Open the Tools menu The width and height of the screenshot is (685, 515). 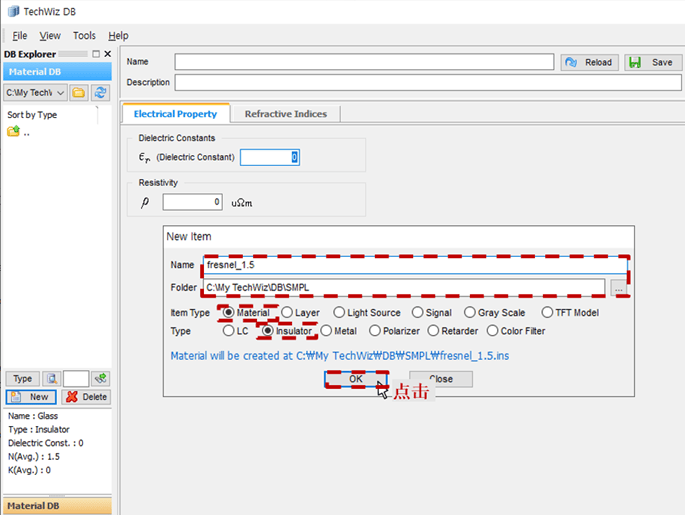click(x=84, y=35)
